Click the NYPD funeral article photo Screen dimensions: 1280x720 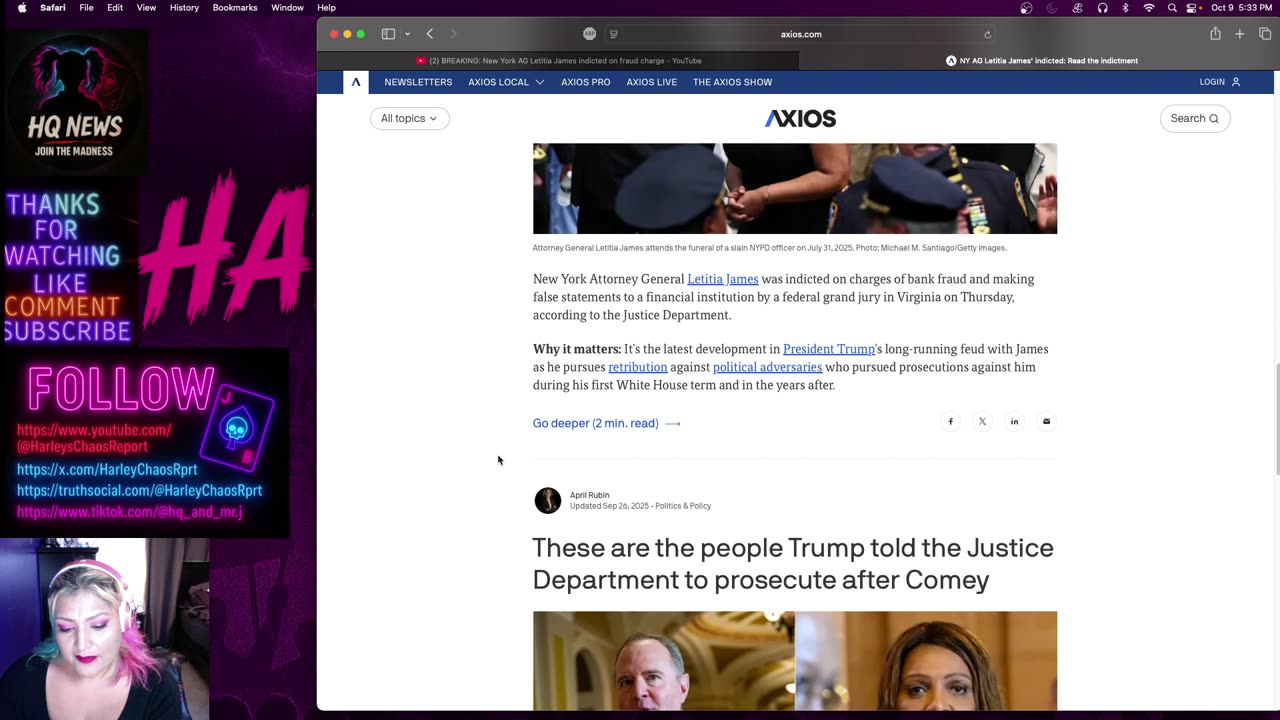tap(794, 188)
